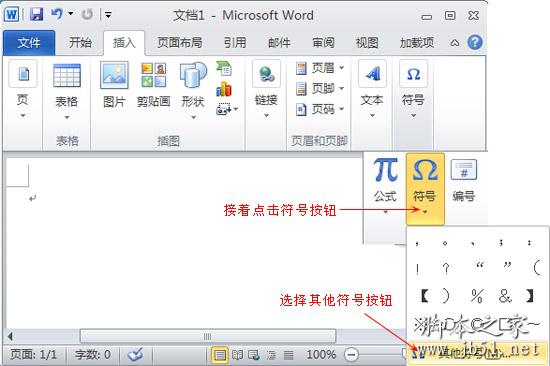Open the 页脚 (Footer) dropdown
This screenshot has height=366, width=550.
pyautogui.click(x=320, y=88)
